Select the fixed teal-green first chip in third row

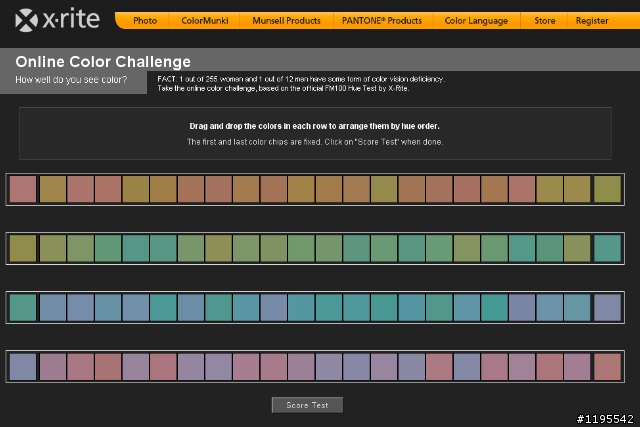pyautogui.click(x=23, y=307)
